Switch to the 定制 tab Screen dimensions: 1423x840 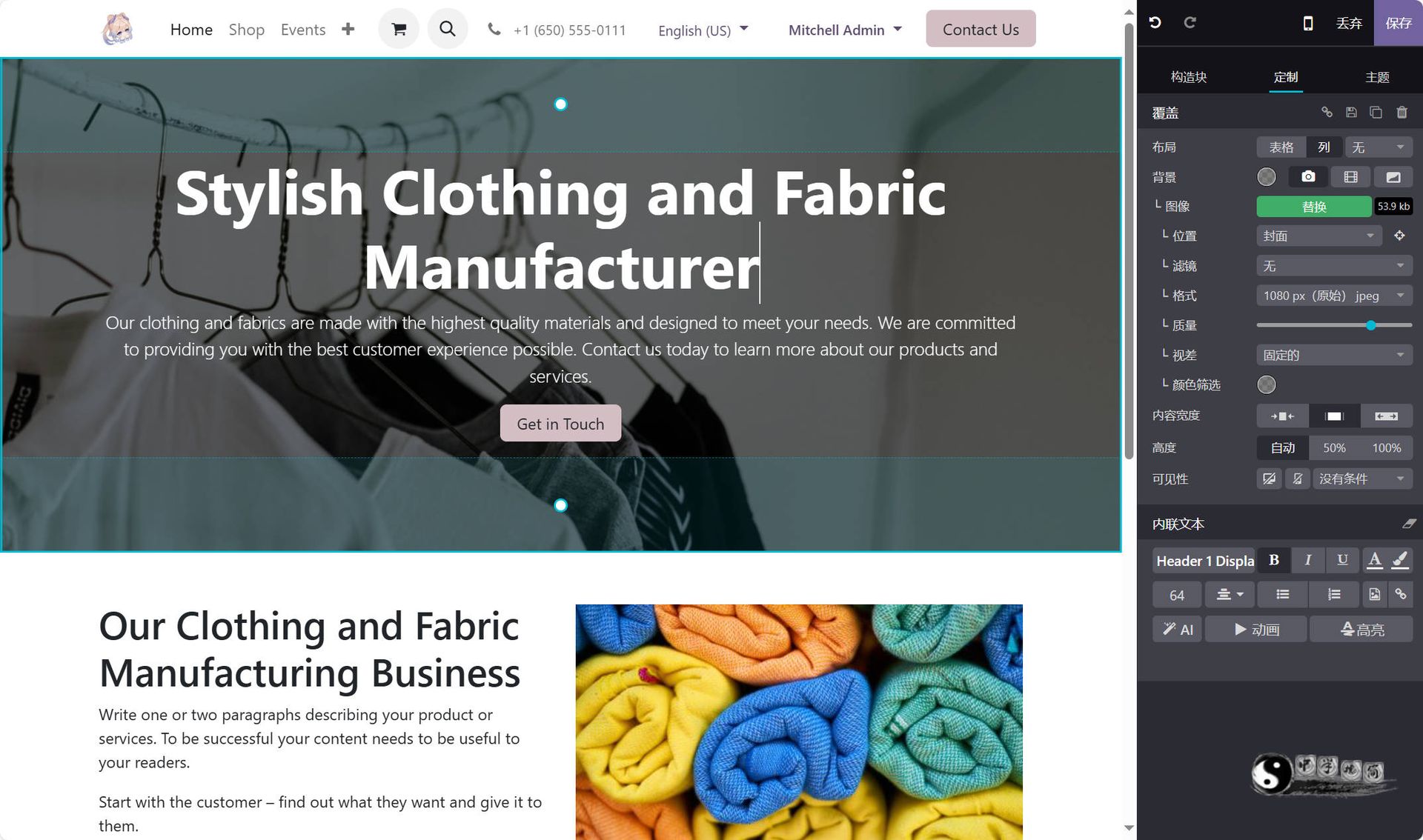(1286, 77)
